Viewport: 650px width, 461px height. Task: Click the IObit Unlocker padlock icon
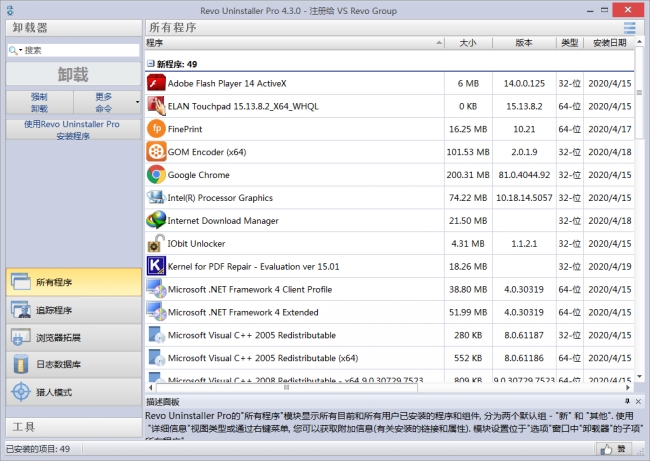tap(156, 243)
